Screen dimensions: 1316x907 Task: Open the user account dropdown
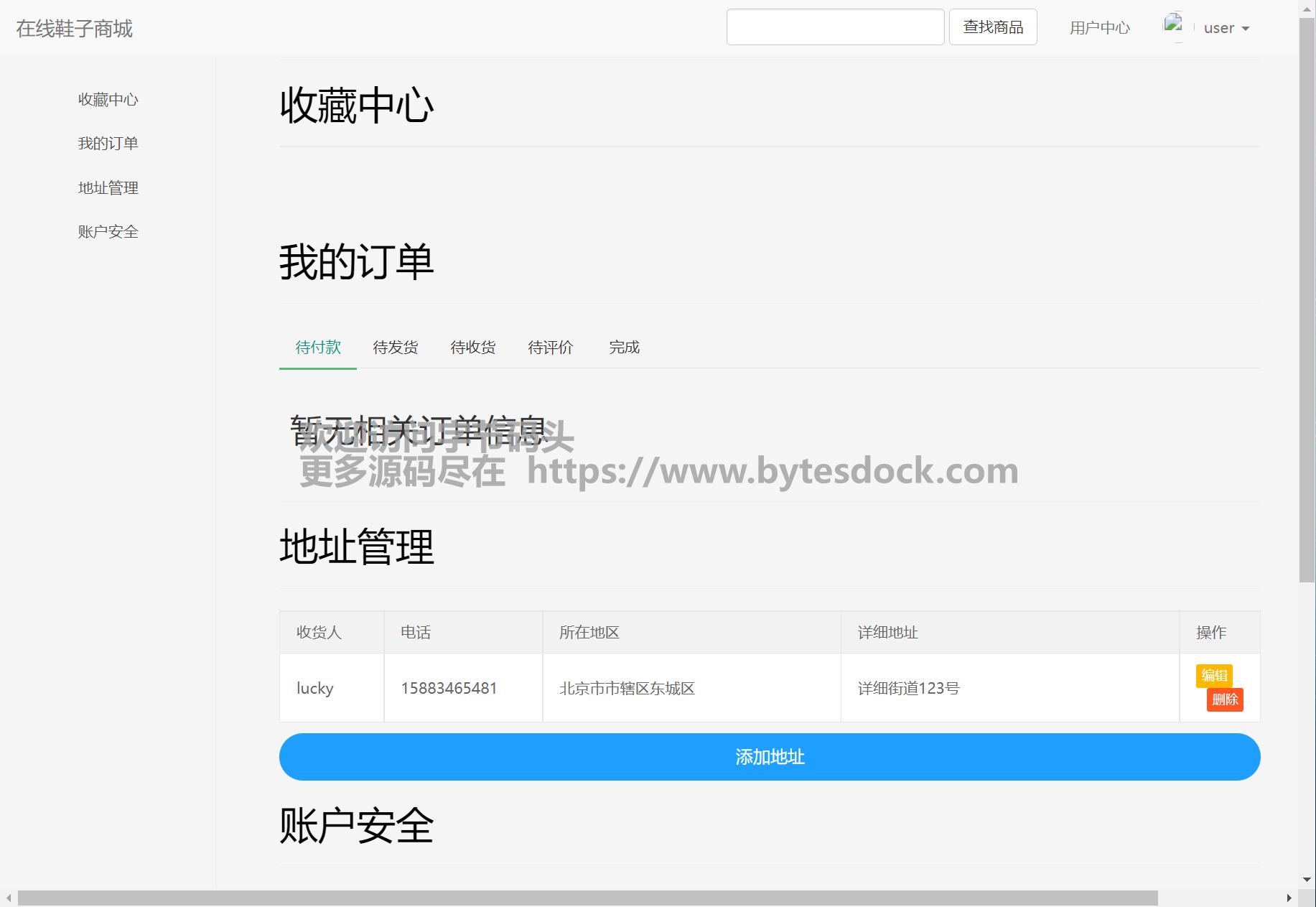[1226, 28]
